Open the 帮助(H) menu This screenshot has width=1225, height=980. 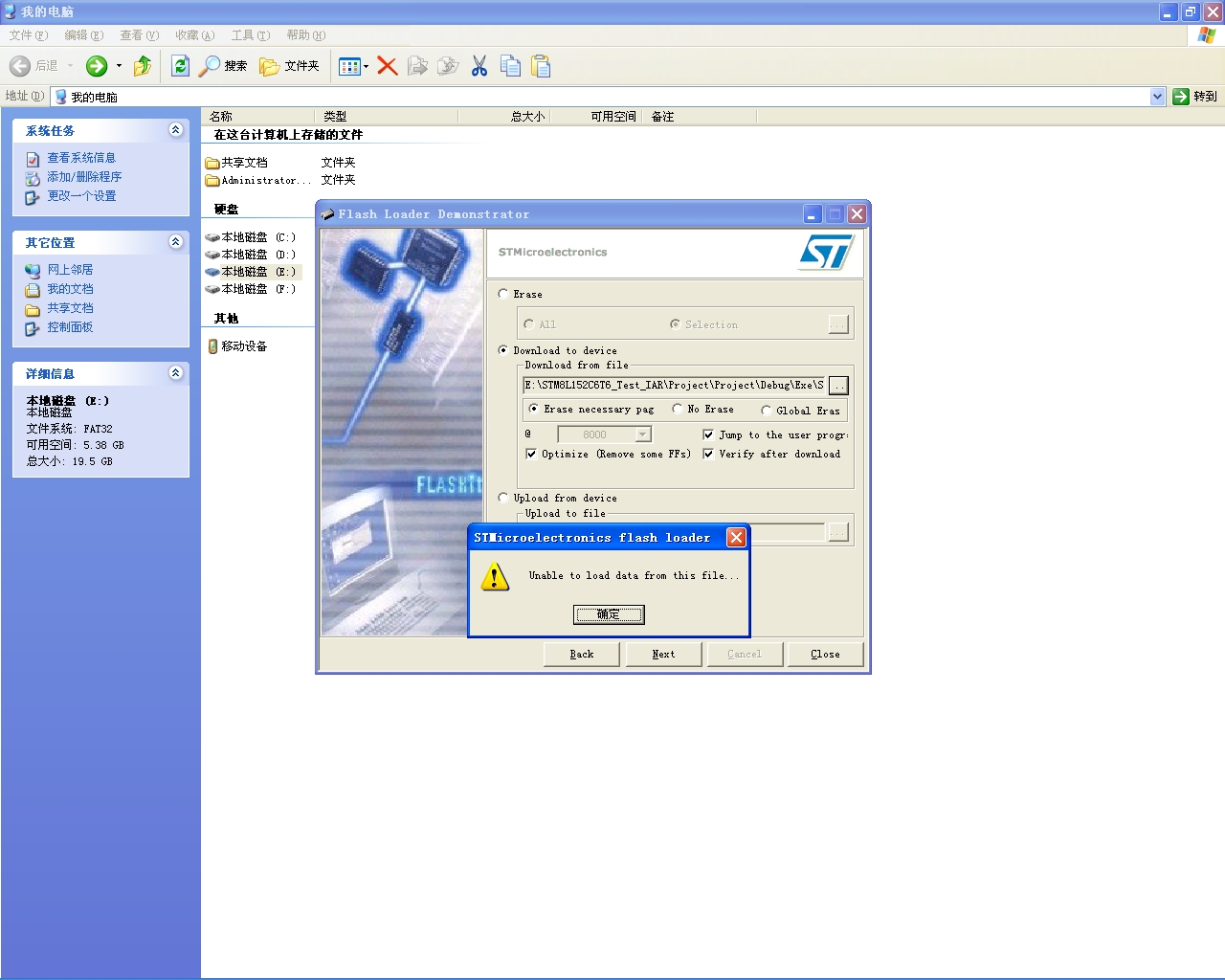(306, 35)
